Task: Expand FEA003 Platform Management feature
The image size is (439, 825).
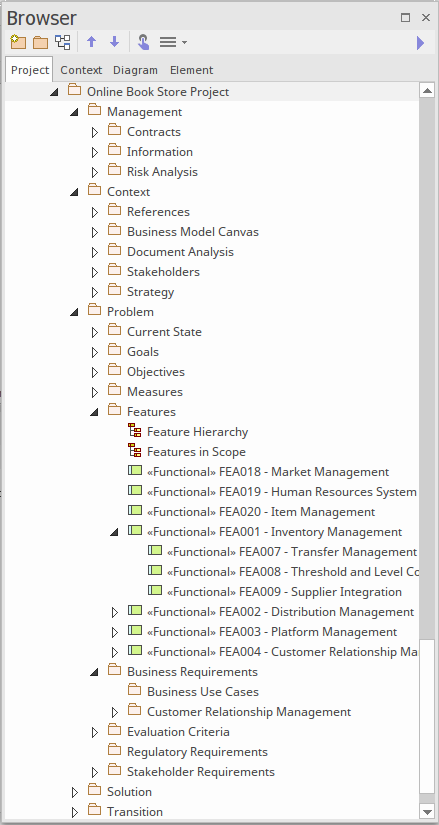Action: click(x=115, y=632)
